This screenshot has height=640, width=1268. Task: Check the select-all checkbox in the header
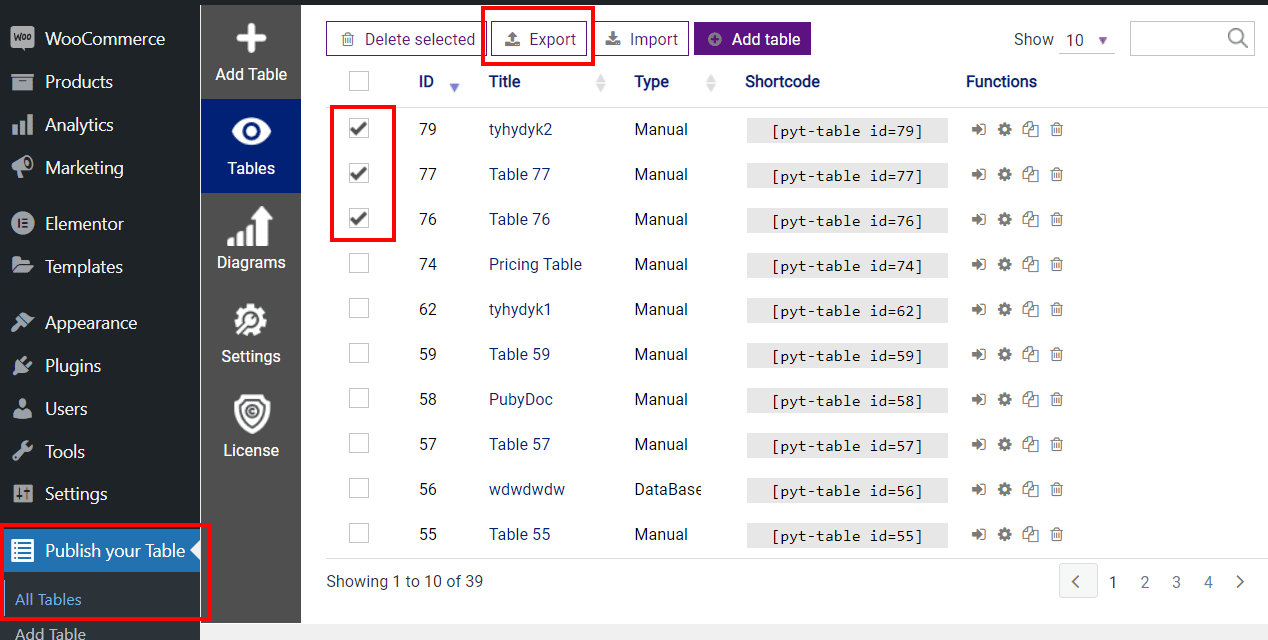pos(359,81)
